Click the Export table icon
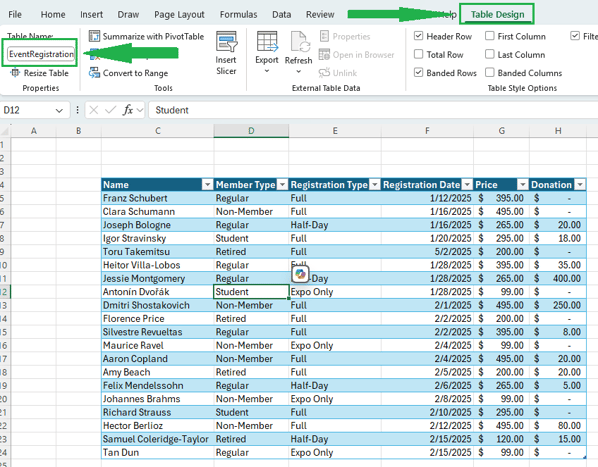Viewport: 598px width, 467px height. tap(267, 42)
